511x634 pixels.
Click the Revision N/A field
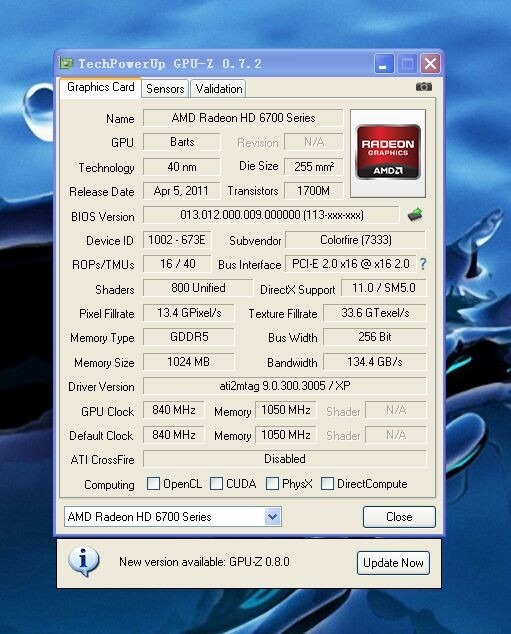(x=314, y=142)
